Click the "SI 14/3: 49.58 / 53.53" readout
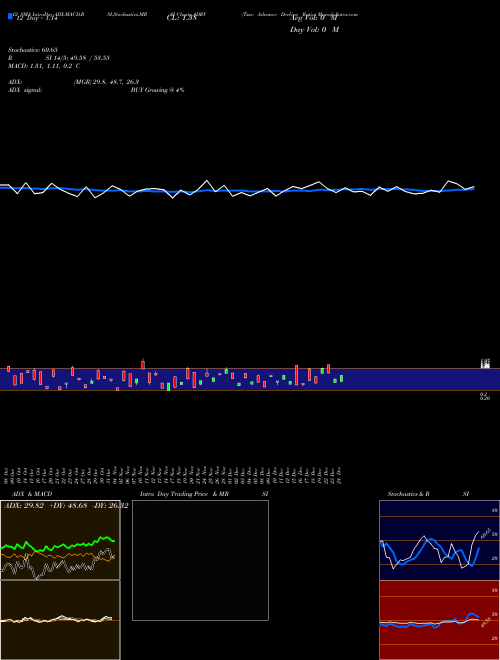Screen dimensions: 500x660 [x=77, y=58]
